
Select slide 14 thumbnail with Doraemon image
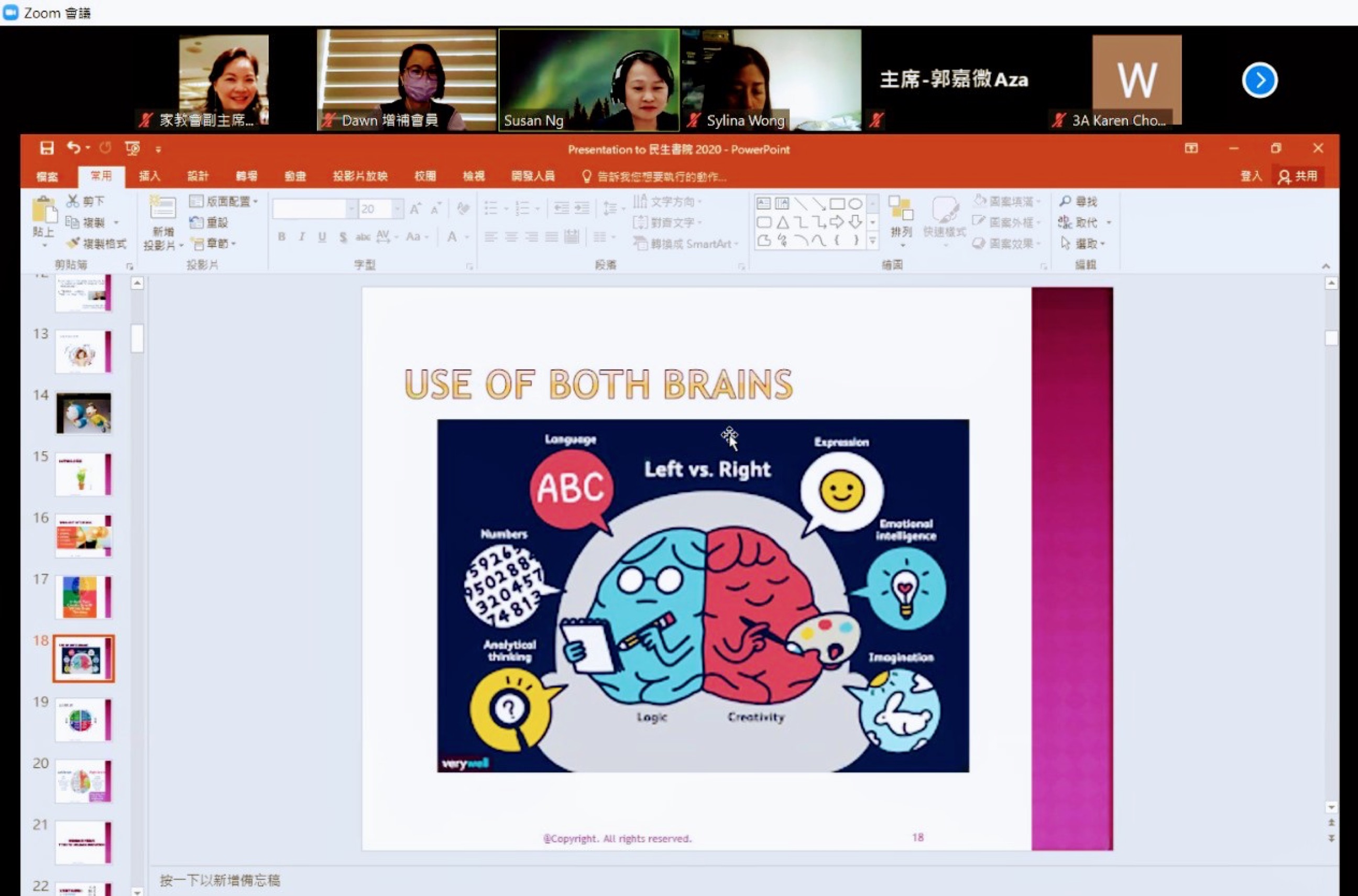(83, 413)
